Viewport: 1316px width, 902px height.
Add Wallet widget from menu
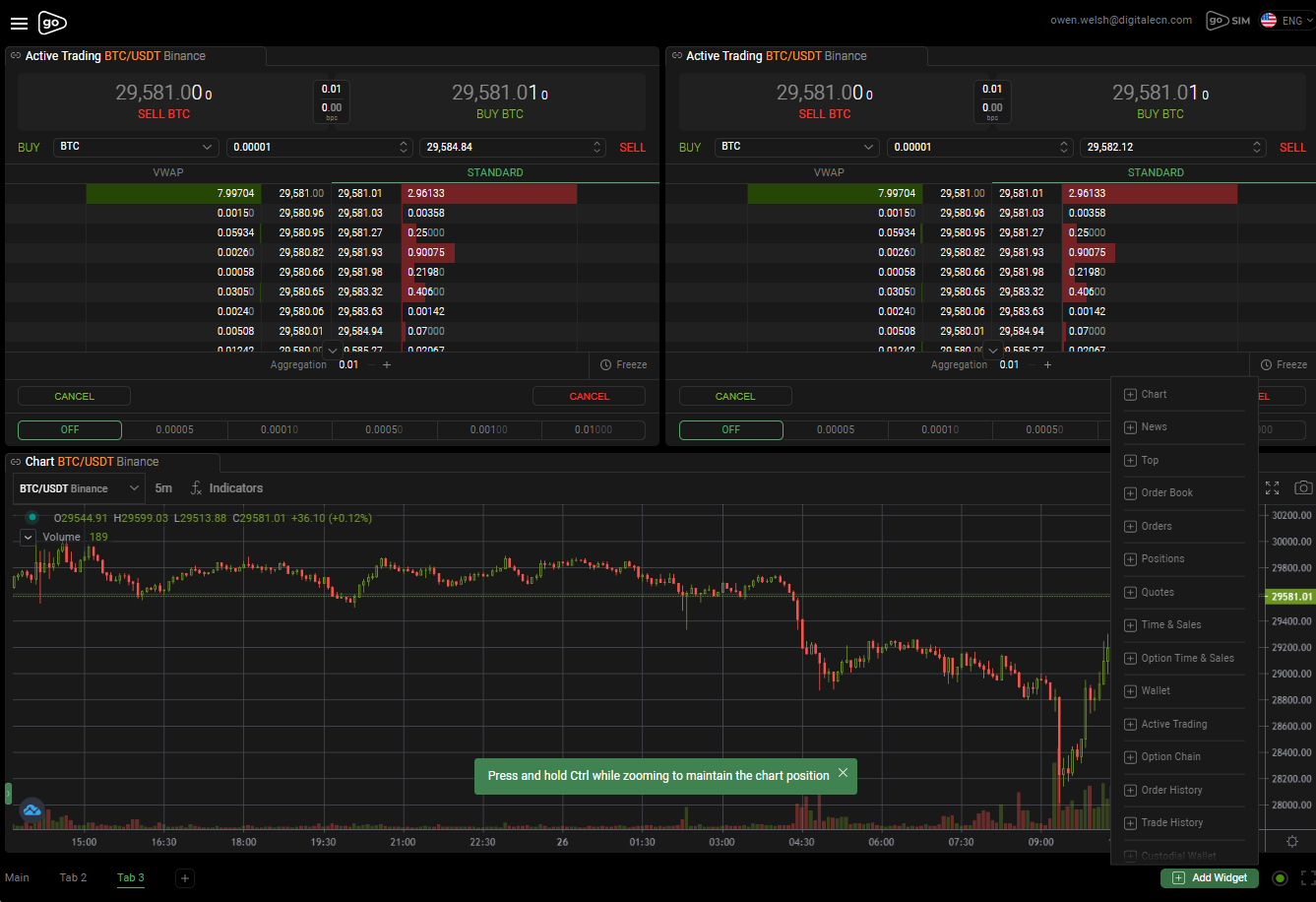pos(1184,691)
